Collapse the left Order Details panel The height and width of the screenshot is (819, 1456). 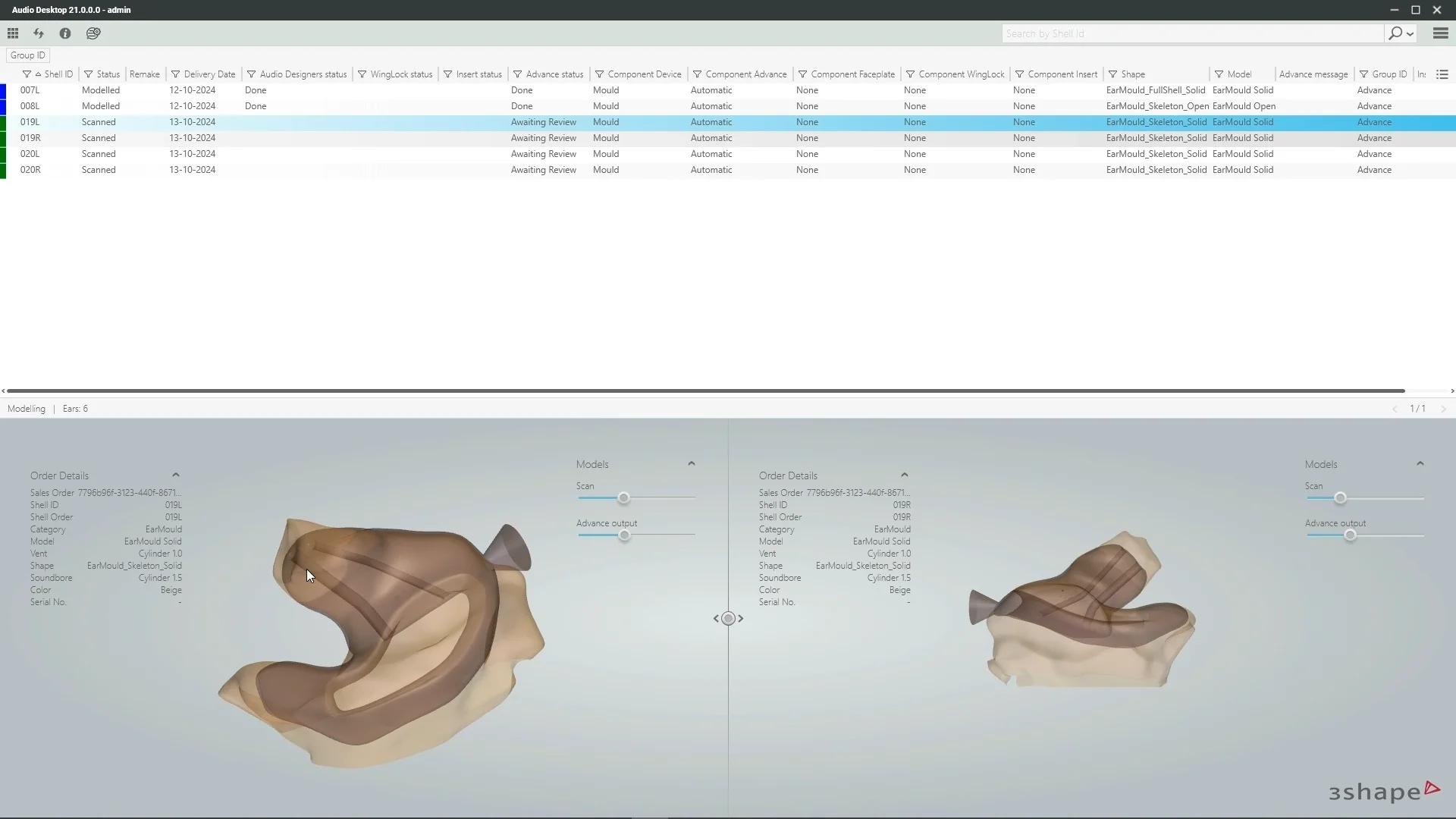[176, 475]
